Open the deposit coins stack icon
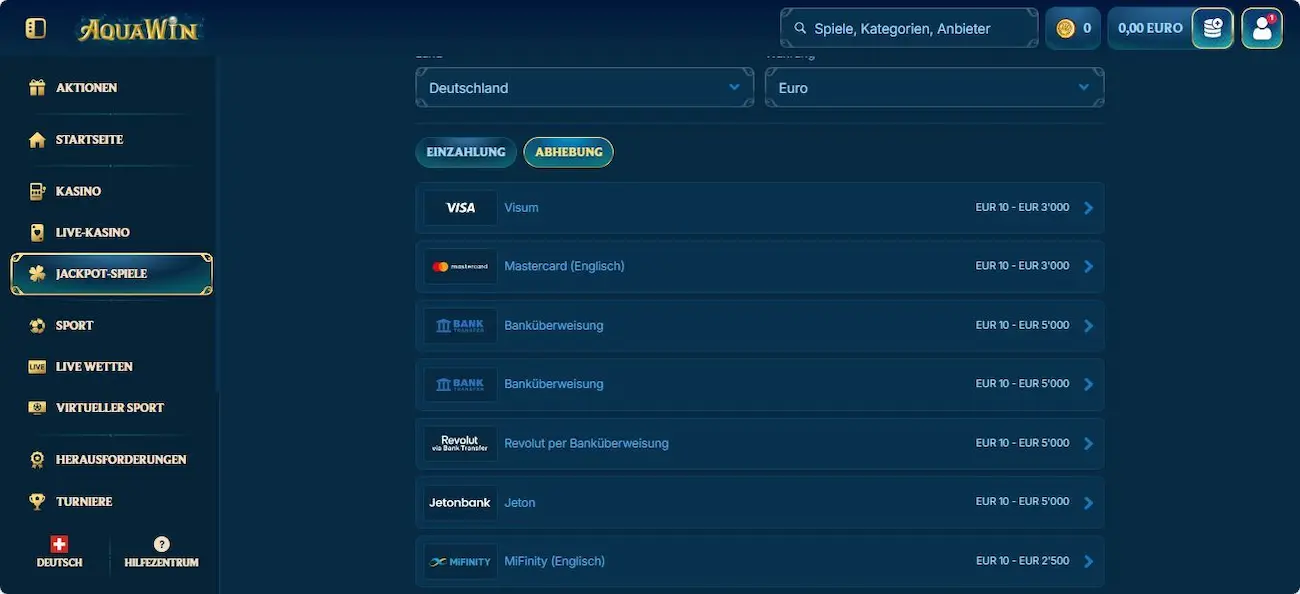The image size is (1300, 594). [x=1212, y=28]
